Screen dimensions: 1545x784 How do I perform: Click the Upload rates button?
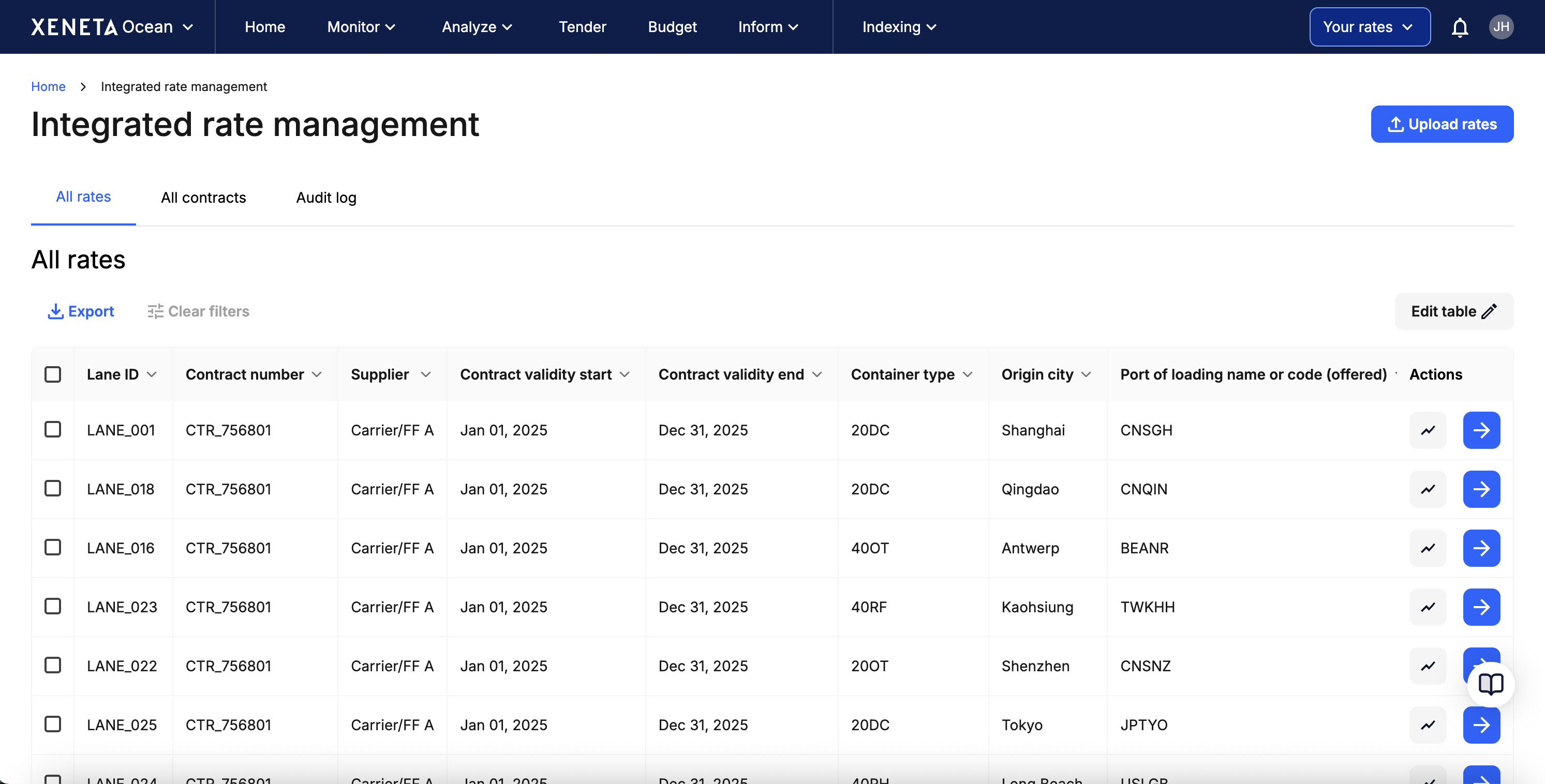click(x=1441, y=124)
